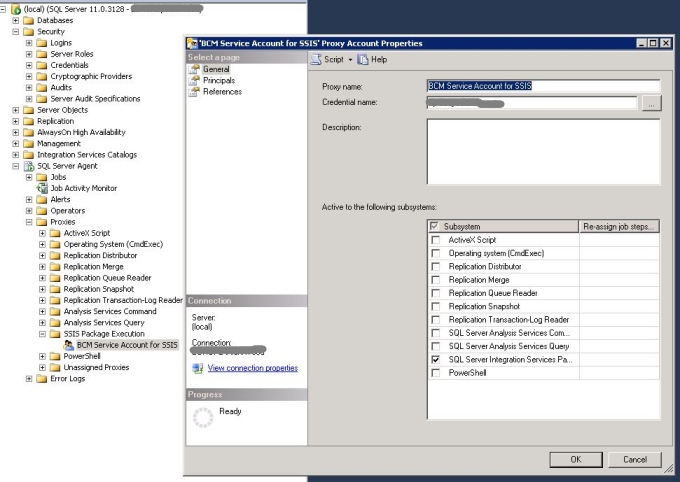Click the Jobs folder icon
The width and height of the screenshot is (680, 482).
(42, 177)
